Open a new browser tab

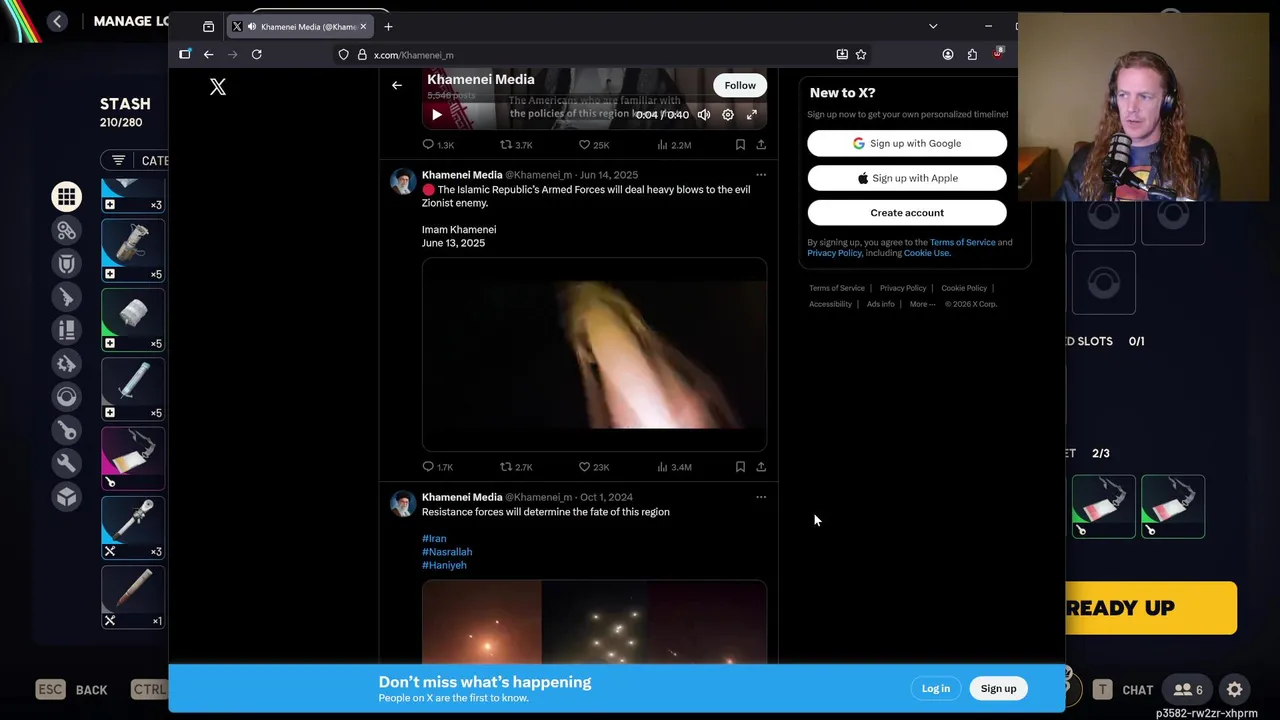[388, 27]
